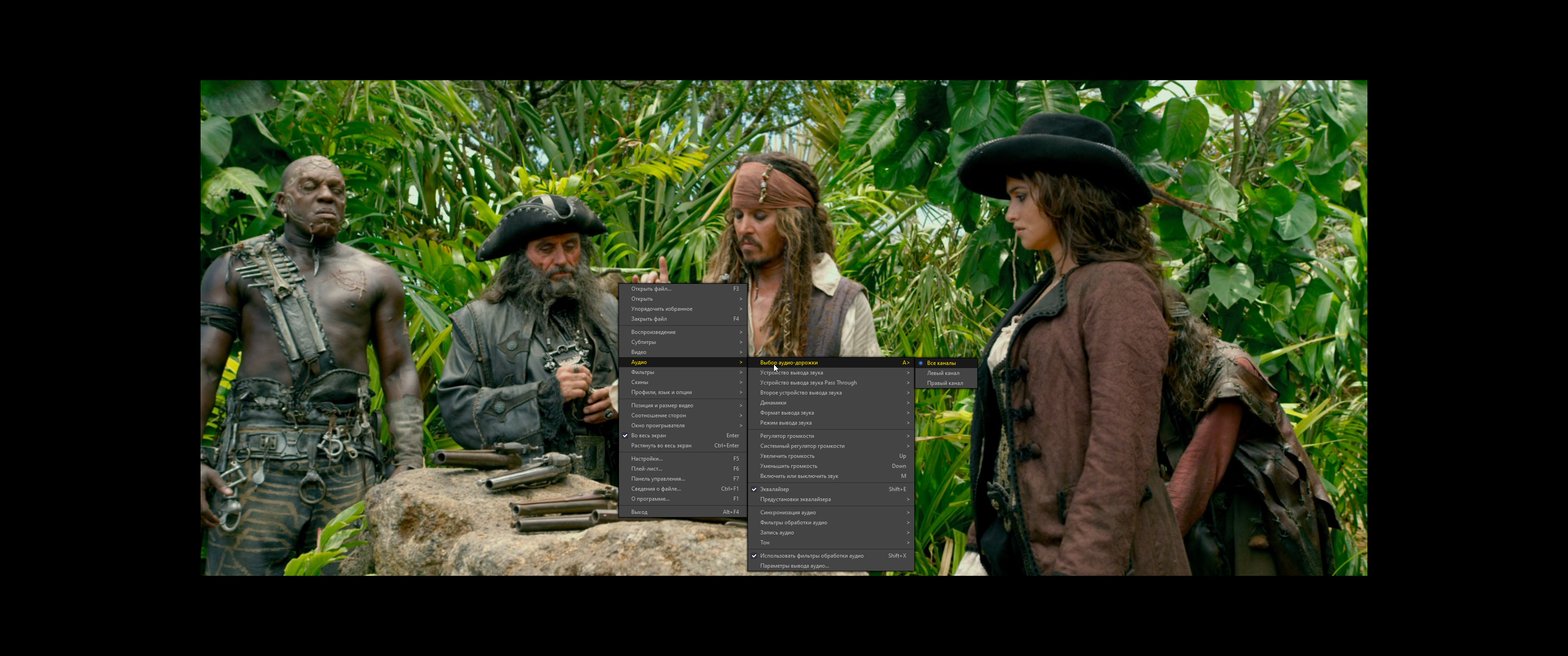
Task: Open 'Настройки...' from context menu
Action: click(x=646, y=459)
